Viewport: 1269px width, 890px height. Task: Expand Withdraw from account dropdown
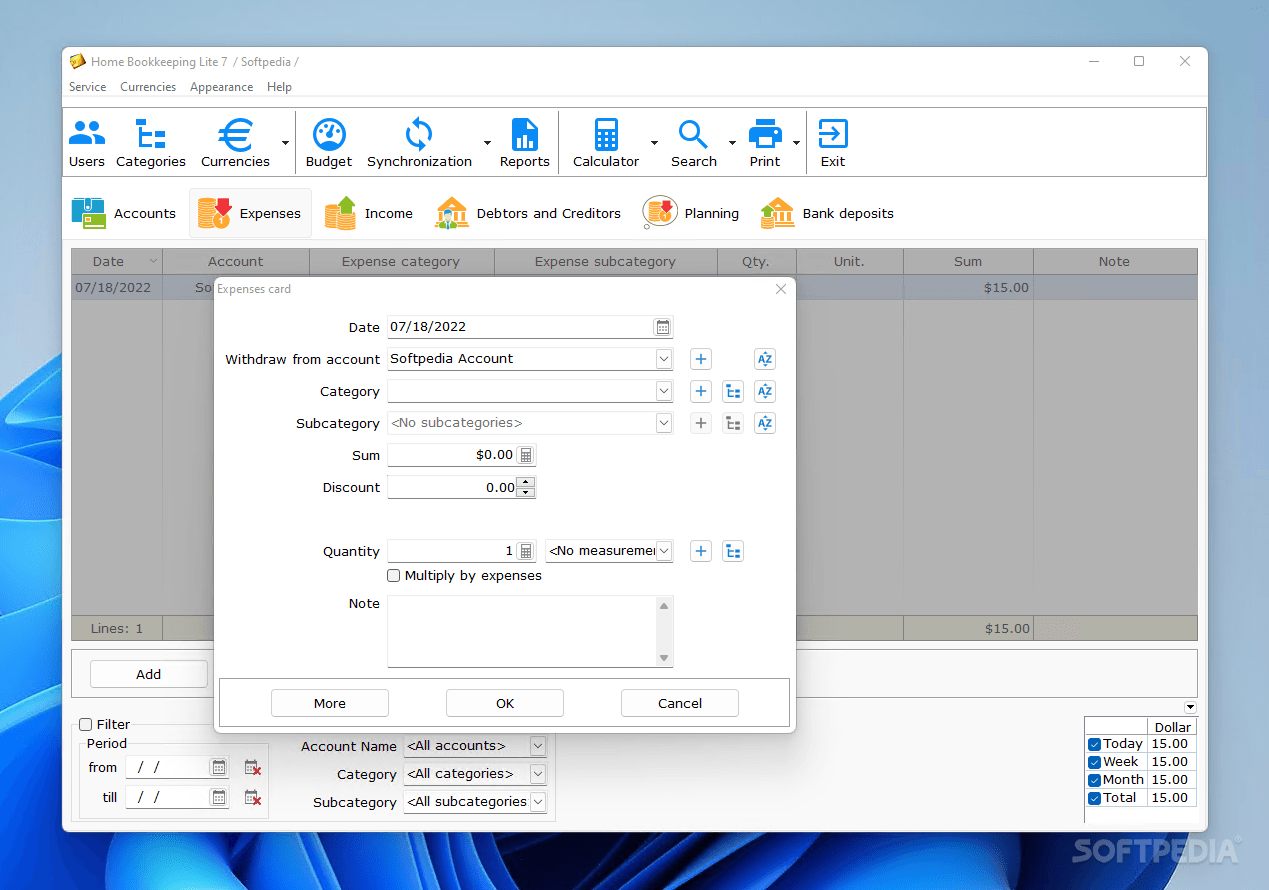tap(664, 359)
